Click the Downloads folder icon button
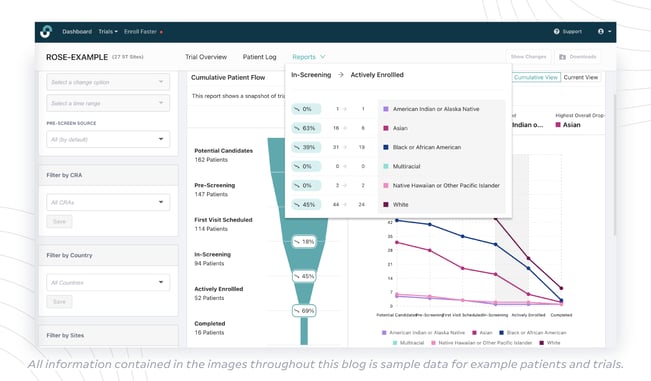 click(x=578, y=57)
